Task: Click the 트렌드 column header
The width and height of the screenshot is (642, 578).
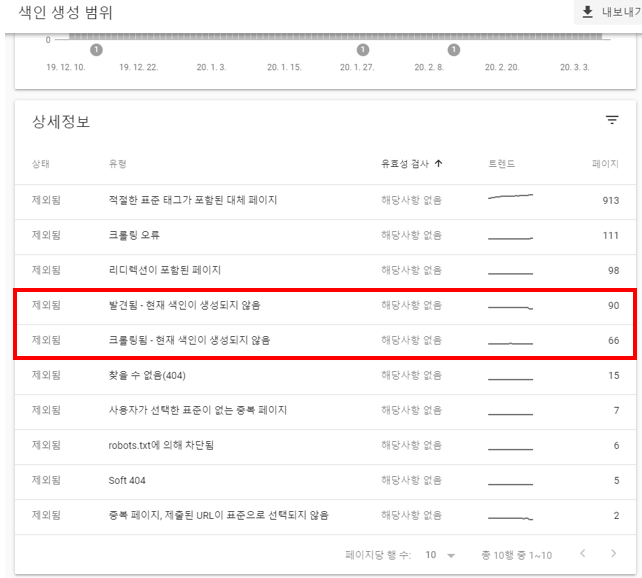Action: [x=502, y=164]
